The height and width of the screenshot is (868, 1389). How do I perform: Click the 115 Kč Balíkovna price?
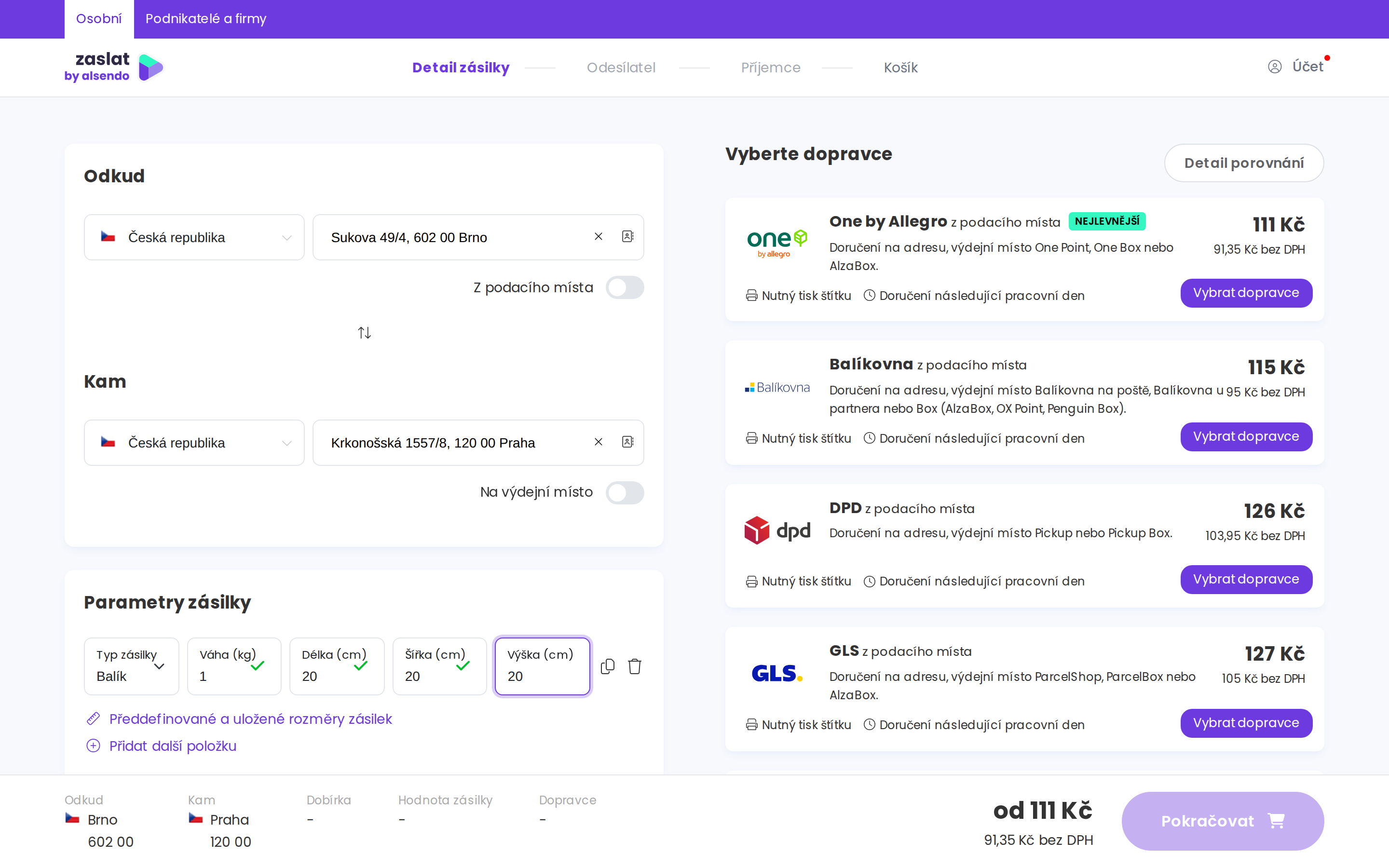pyautogui.click(x=1276, y=367)
